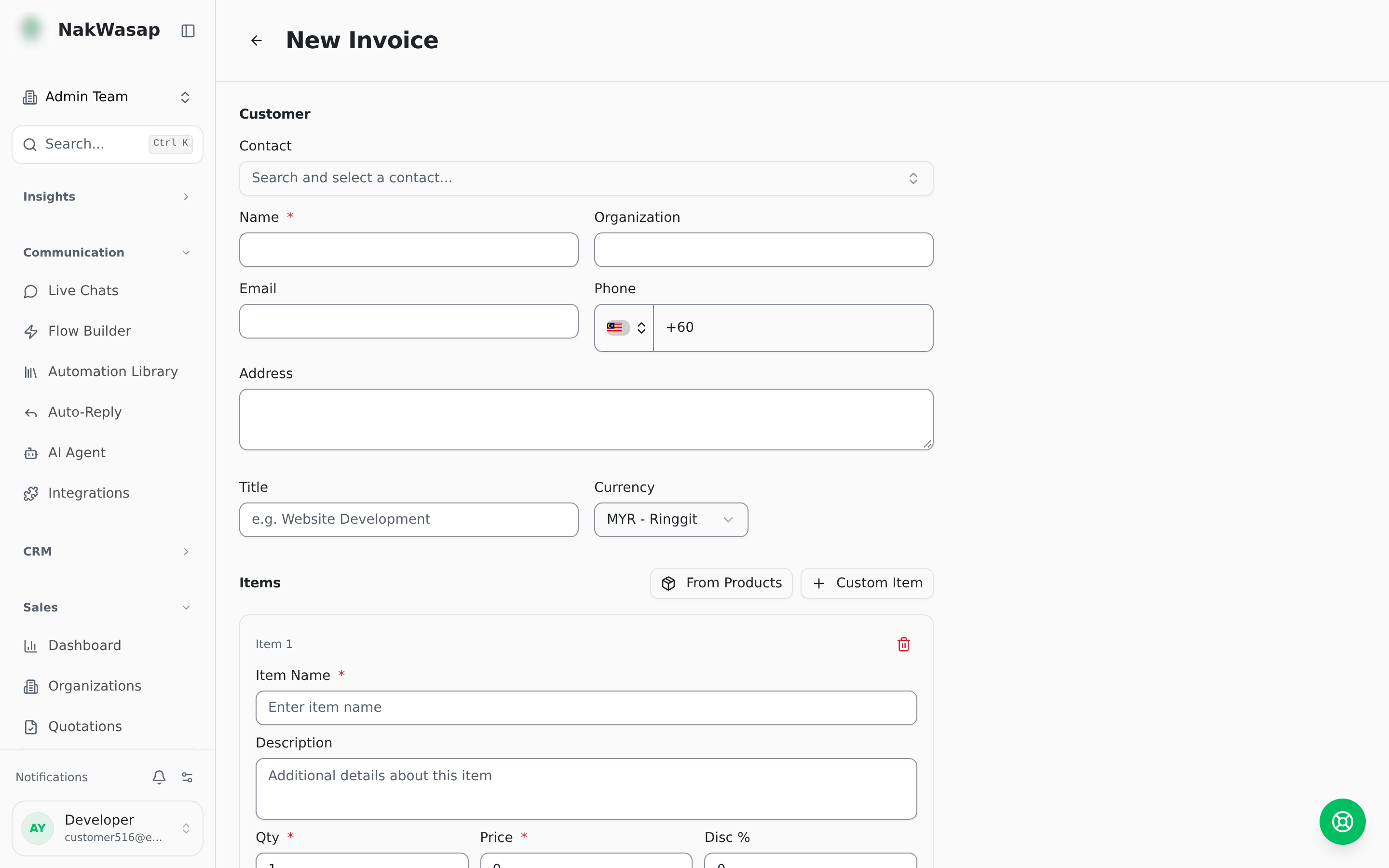The width and height of the screenshot is (1389, 868).
Task: Click the back arrow beside New Invoice
Action: (x=257, y=40)
